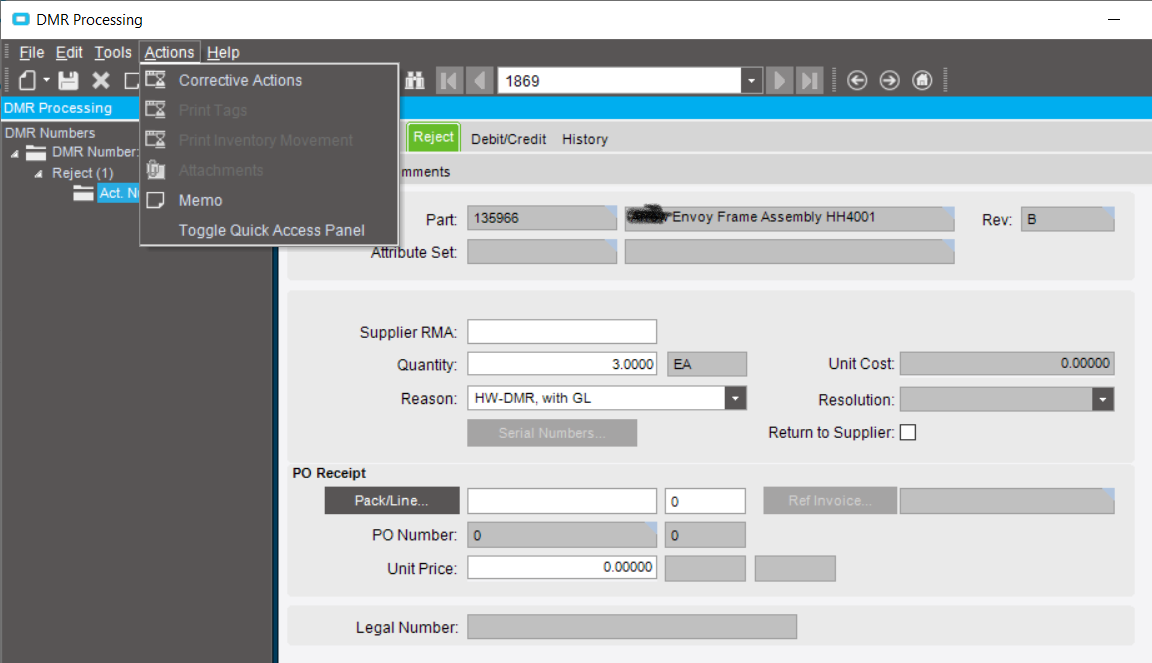Select the DMR Number tree row
Image resolution: width=1152 pixels, height=663 pixels.
pos(95,152)
